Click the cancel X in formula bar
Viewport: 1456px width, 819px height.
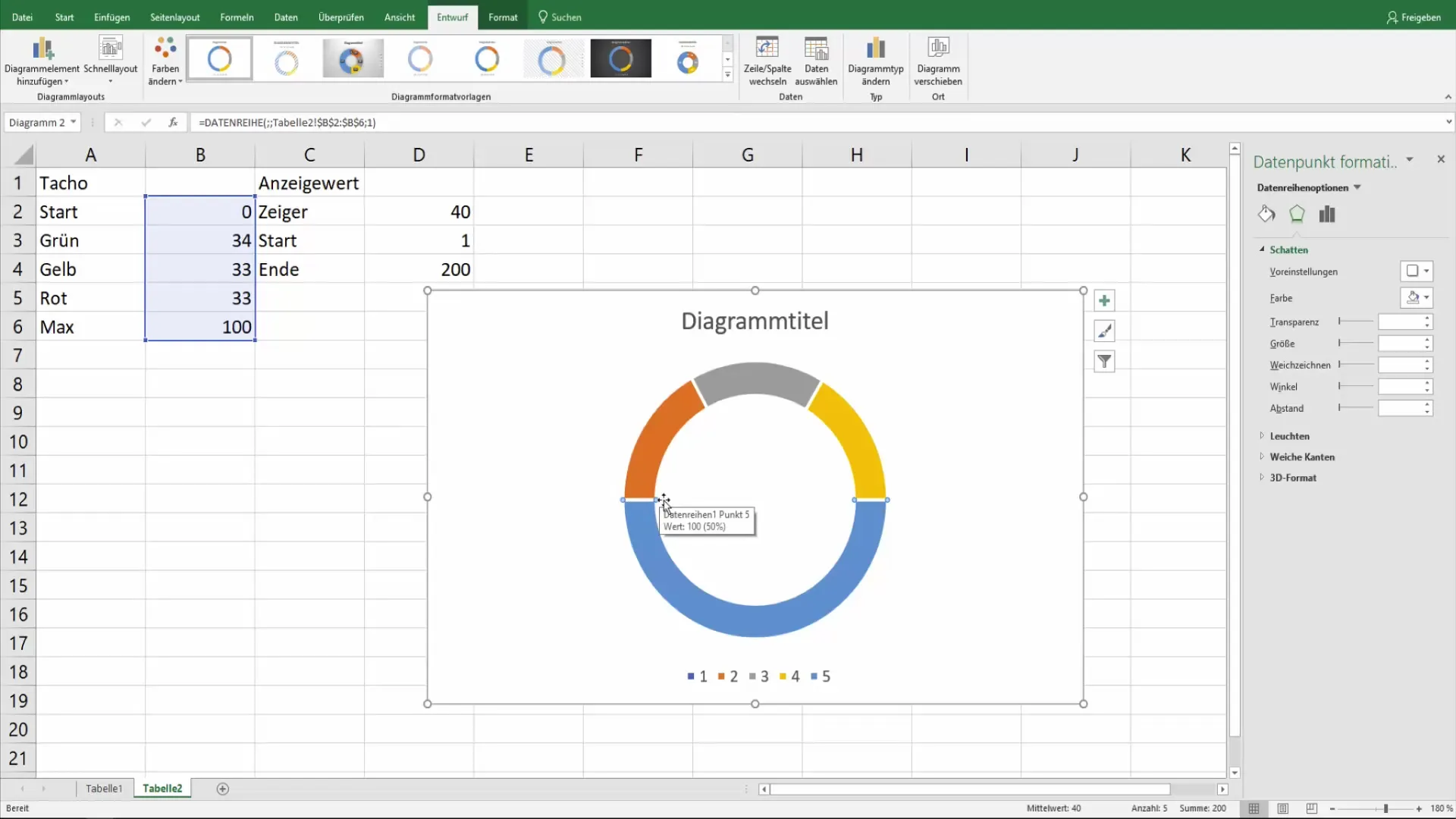[x=118, y=122]
